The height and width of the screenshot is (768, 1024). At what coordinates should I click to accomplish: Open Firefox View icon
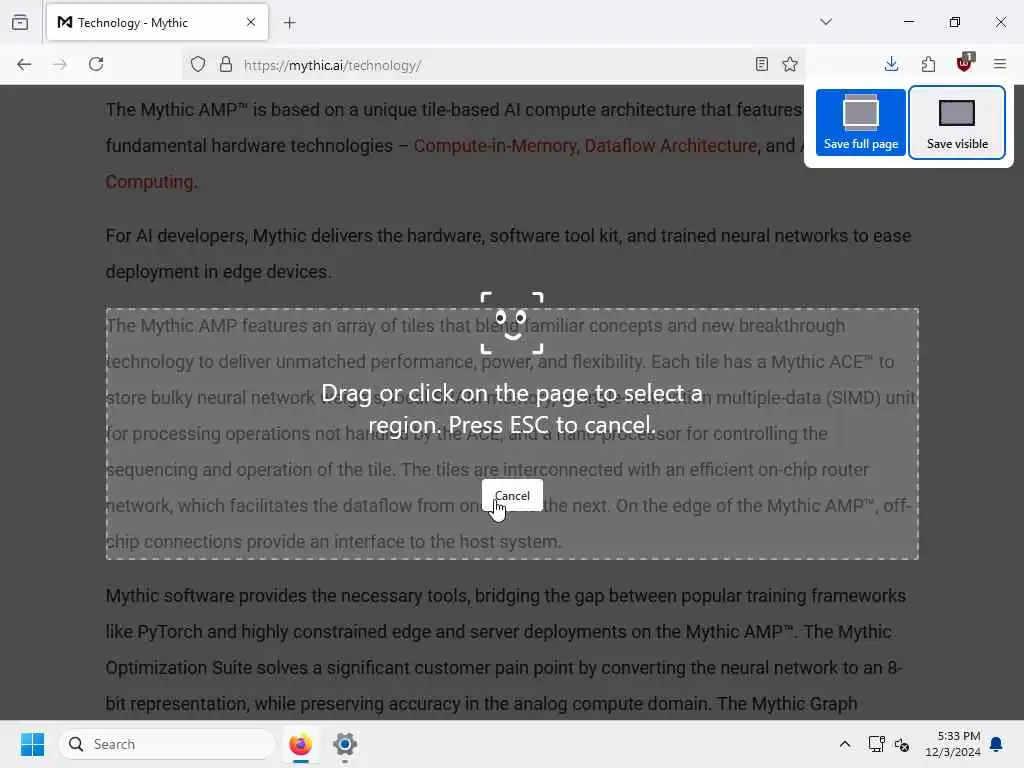20,22
